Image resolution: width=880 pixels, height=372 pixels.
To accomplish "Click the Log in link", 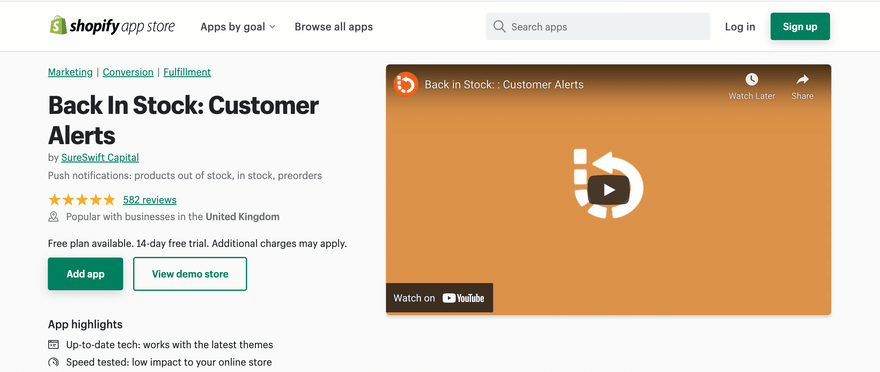I will (x=740, y=26).
